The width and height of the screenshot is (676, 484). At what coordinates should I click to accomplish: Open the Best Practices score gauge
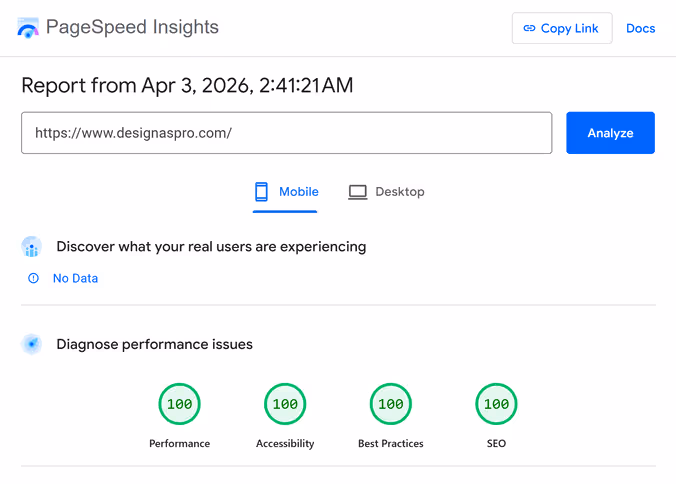[x=391, y=405]
